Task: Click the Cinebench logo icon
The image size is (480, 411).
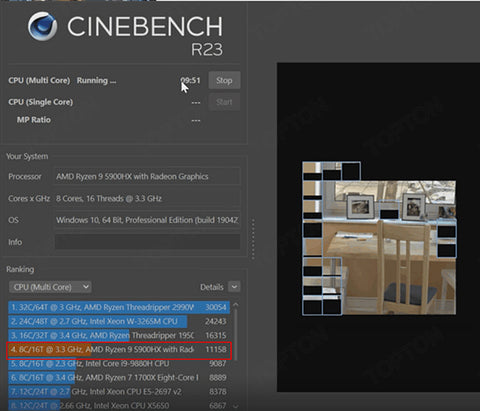Action: (42, 26)
